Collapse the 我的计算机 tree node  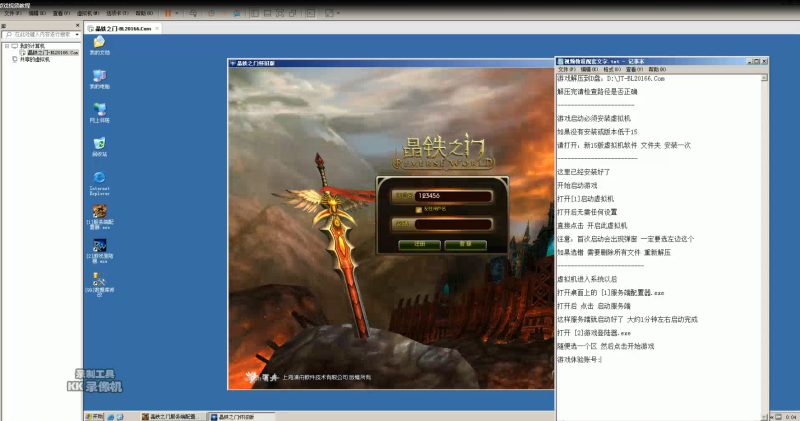tap(7, 46)
